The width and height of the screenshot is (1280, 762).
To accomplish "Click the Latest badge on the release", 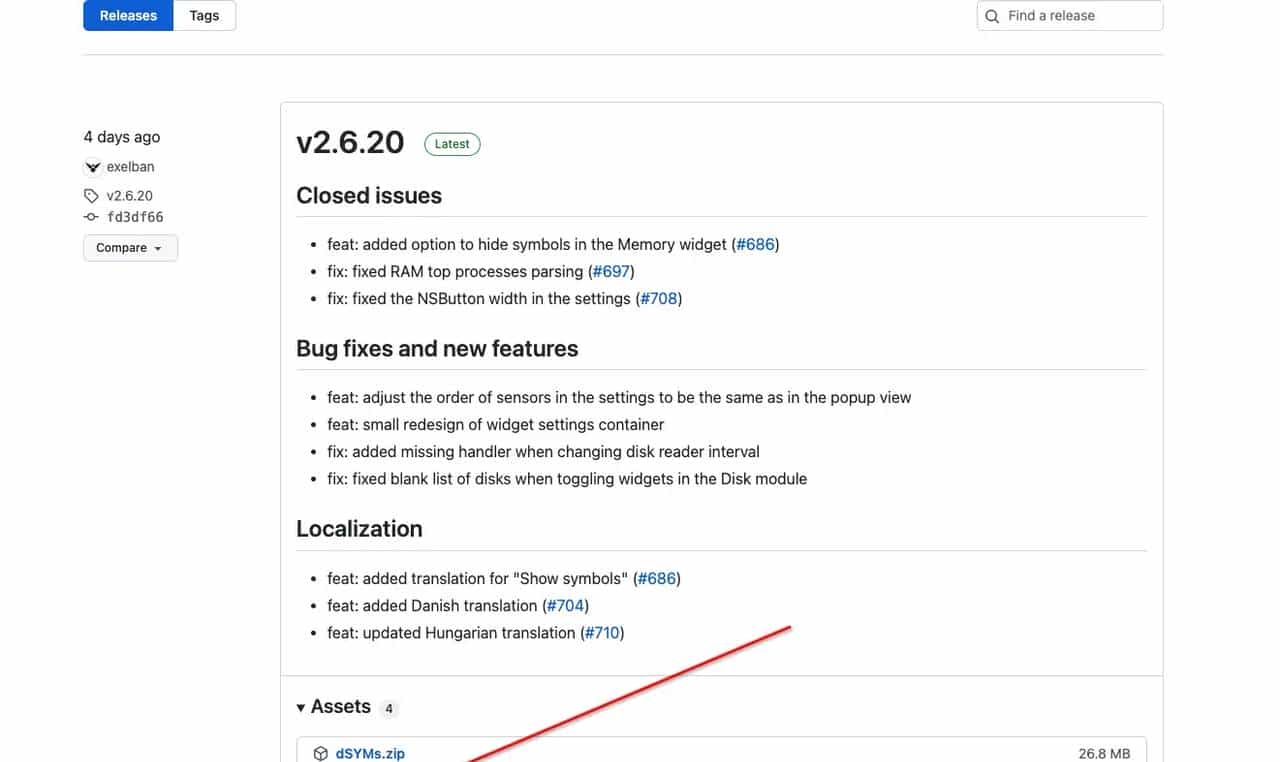I will click(452, 143).
